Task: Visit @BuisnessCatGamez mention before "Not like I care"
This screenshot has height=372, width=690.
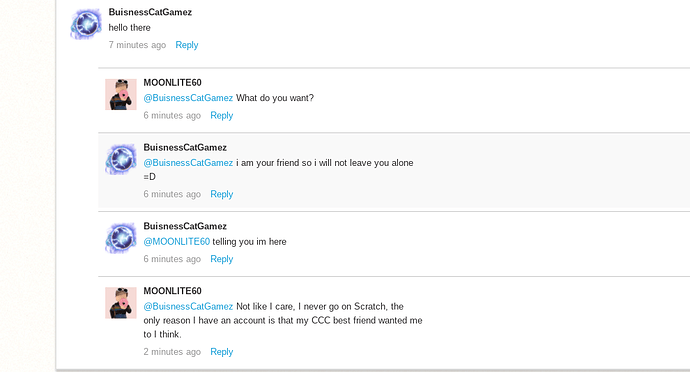Action: (188, 306)
